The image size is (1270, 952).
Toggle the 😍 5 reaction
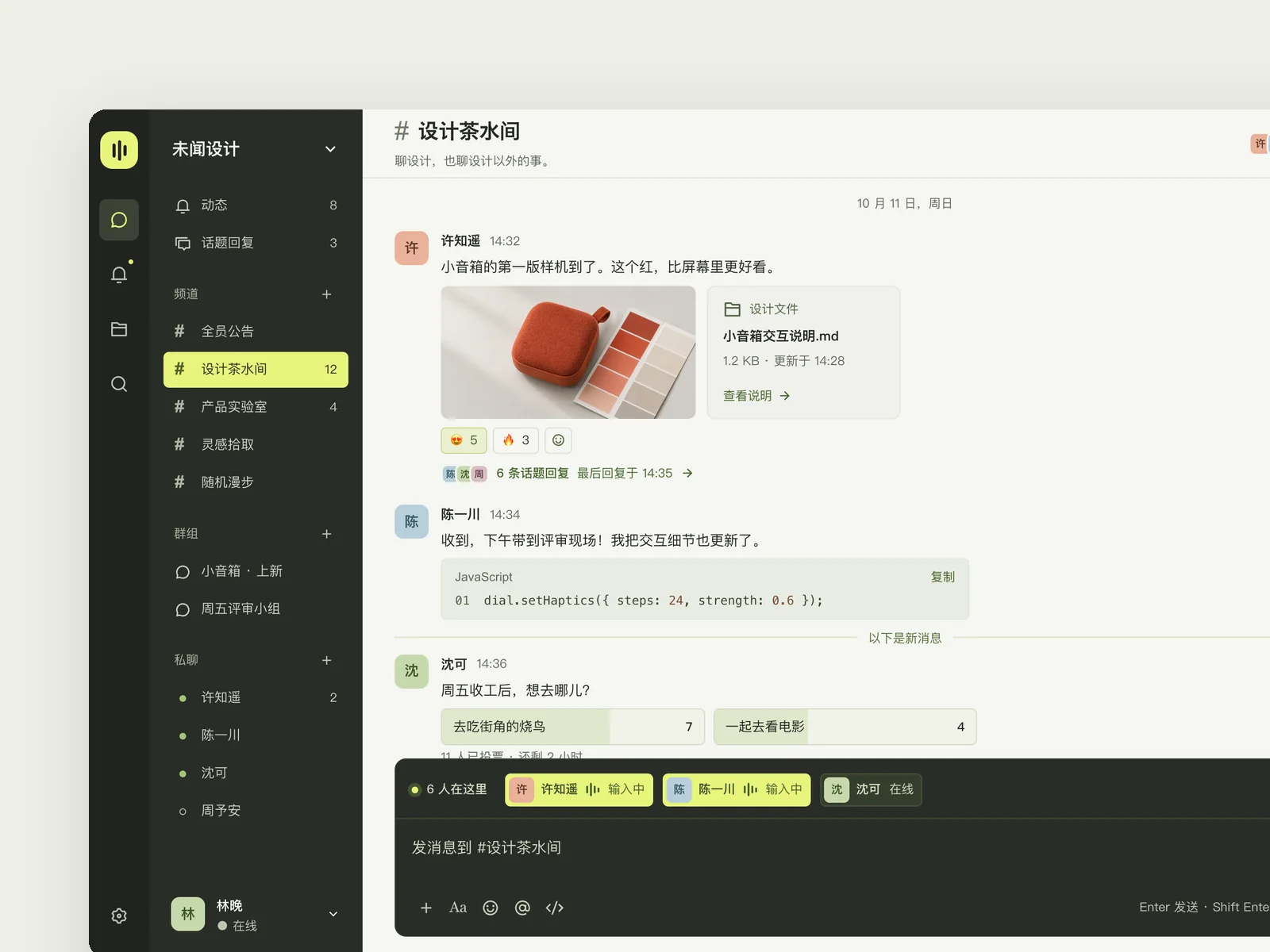pos(464,440)
